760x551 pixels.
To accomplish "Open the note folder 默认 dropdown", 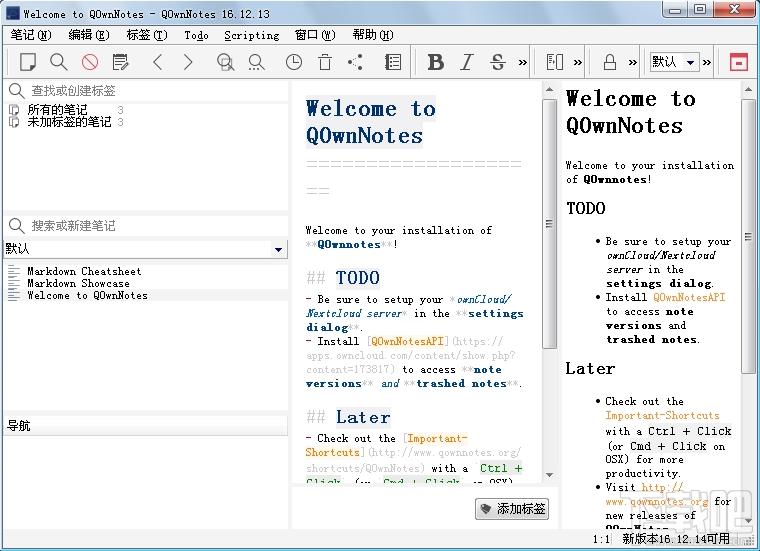I will tap(145, 249).
